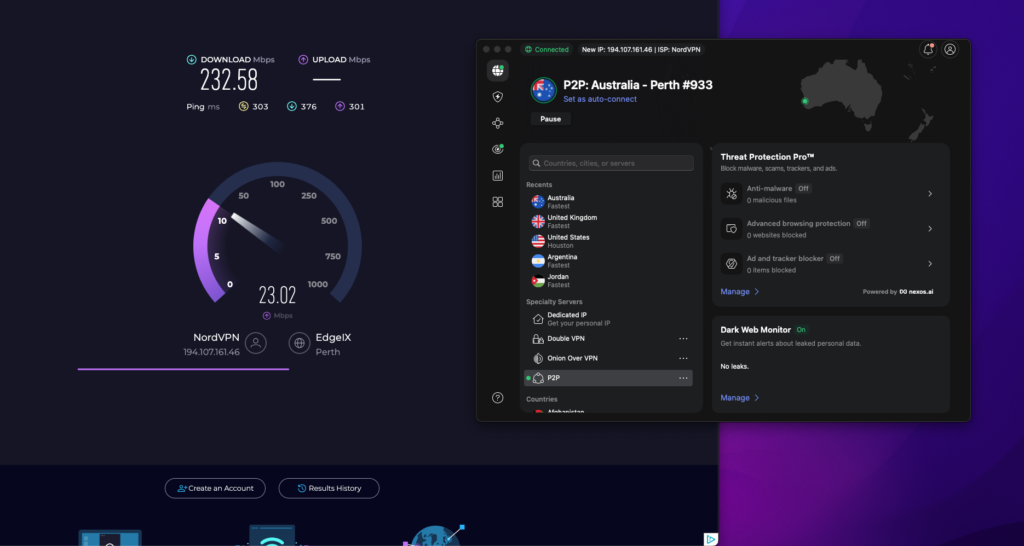Image resolution: width=1024 pixels, height=546 pixels.
Task: Open Onion Over VPN more options dots
Action: (683, 359)
